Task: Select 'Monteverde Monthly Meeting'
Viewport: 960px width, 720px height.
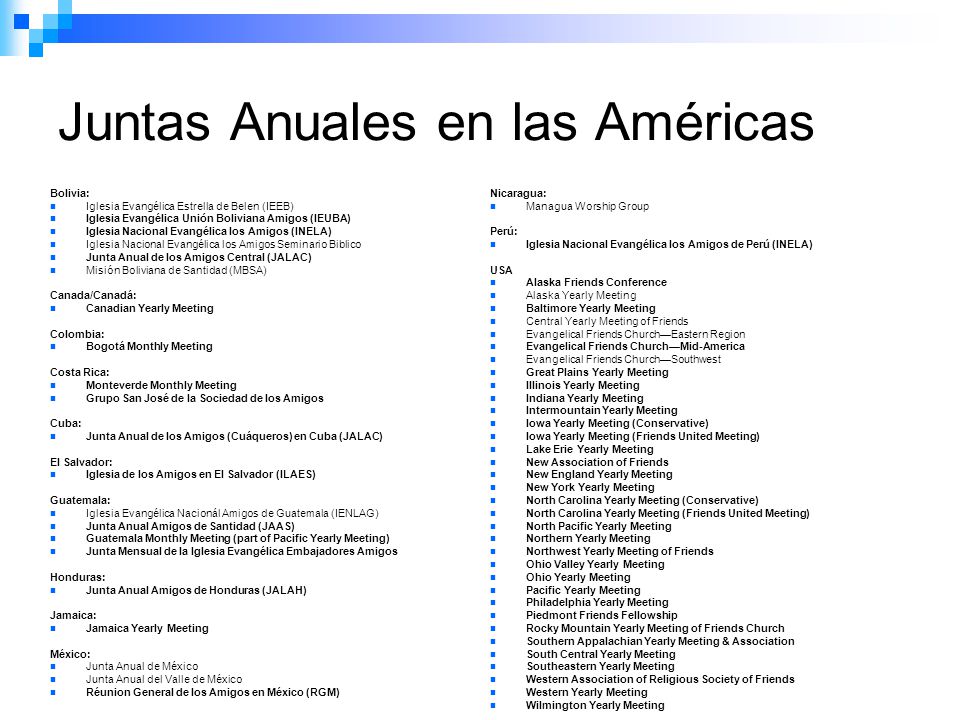Action: point(161,385)
